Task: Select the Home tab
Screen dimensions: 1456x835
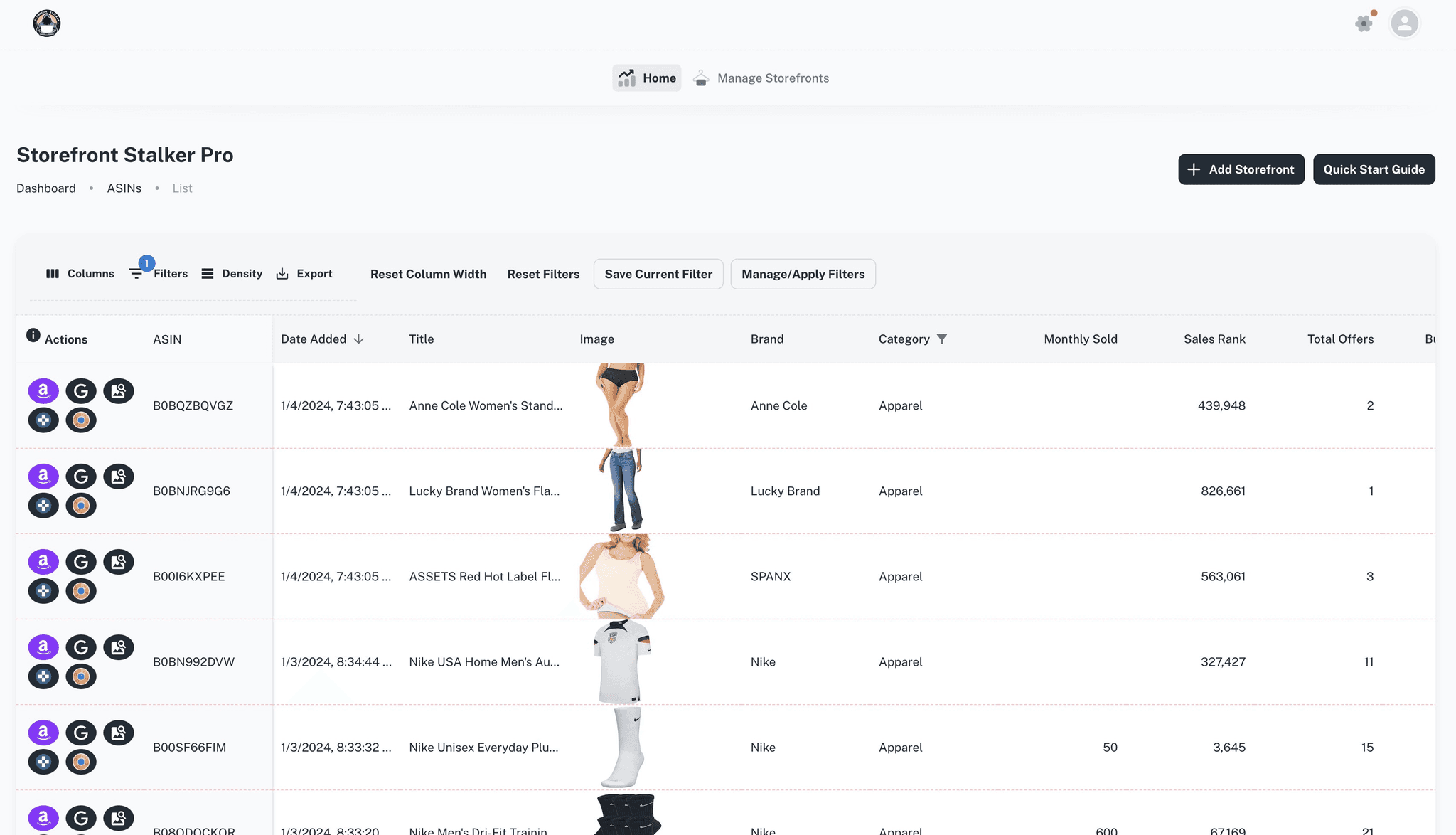Action: (x=647, y=78)
